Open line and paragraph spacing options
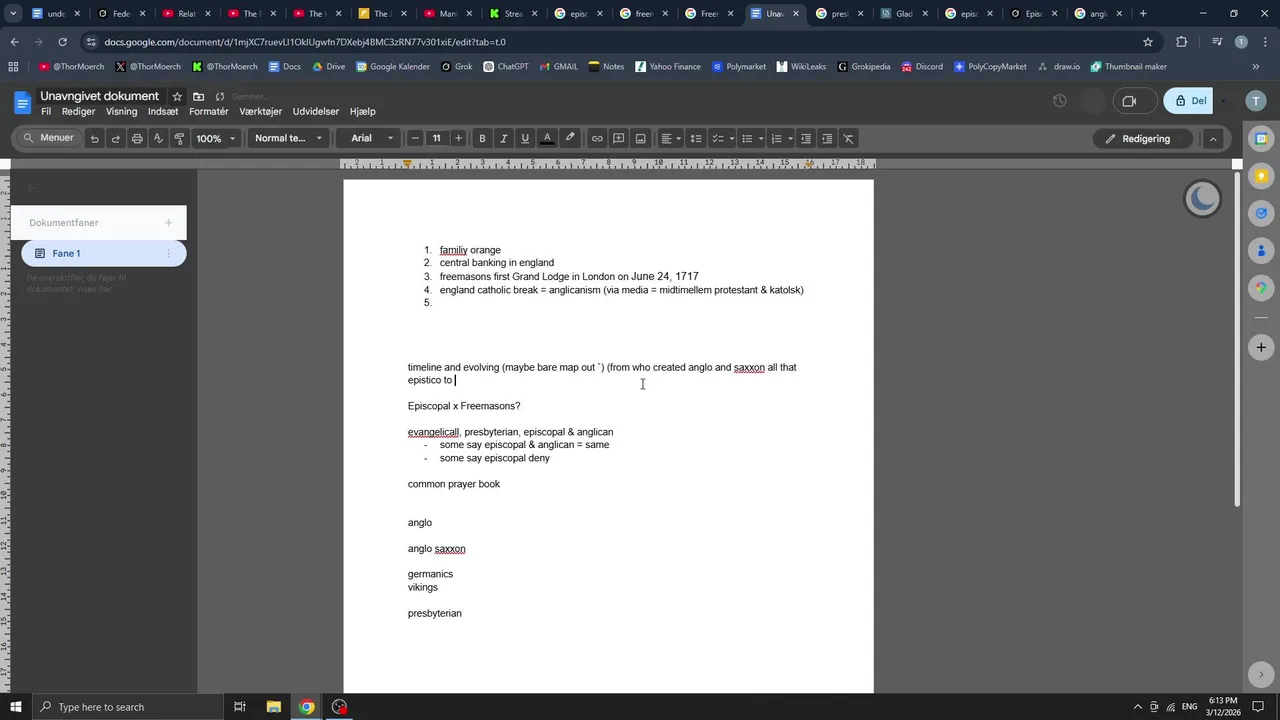 [696, 139]
